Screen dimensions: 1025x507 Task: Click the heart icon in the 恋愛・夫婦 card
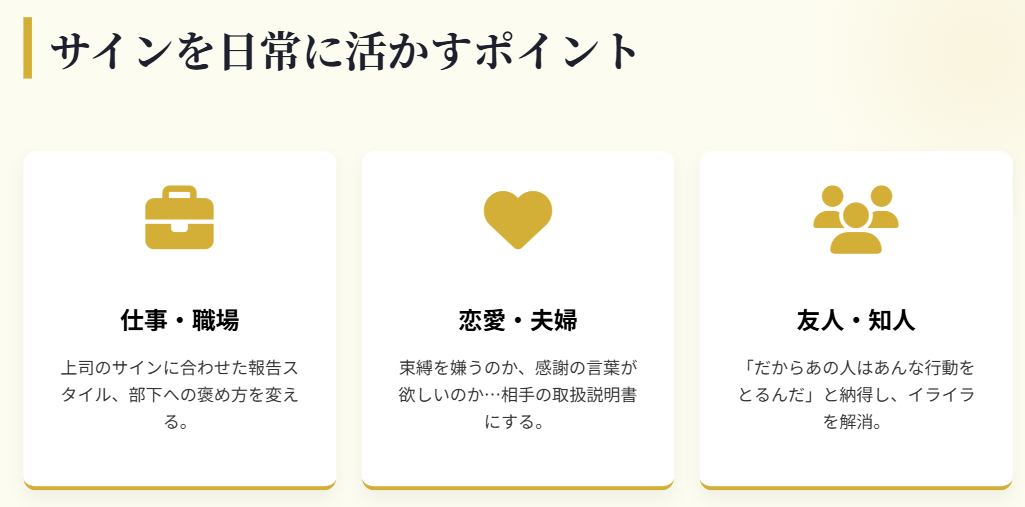[518, 219]
